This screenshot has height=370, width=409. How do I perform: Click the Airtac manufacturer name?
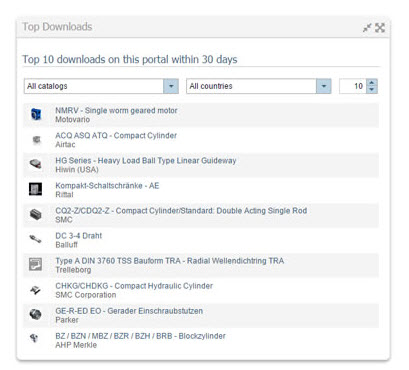click(x=65, y=145)
